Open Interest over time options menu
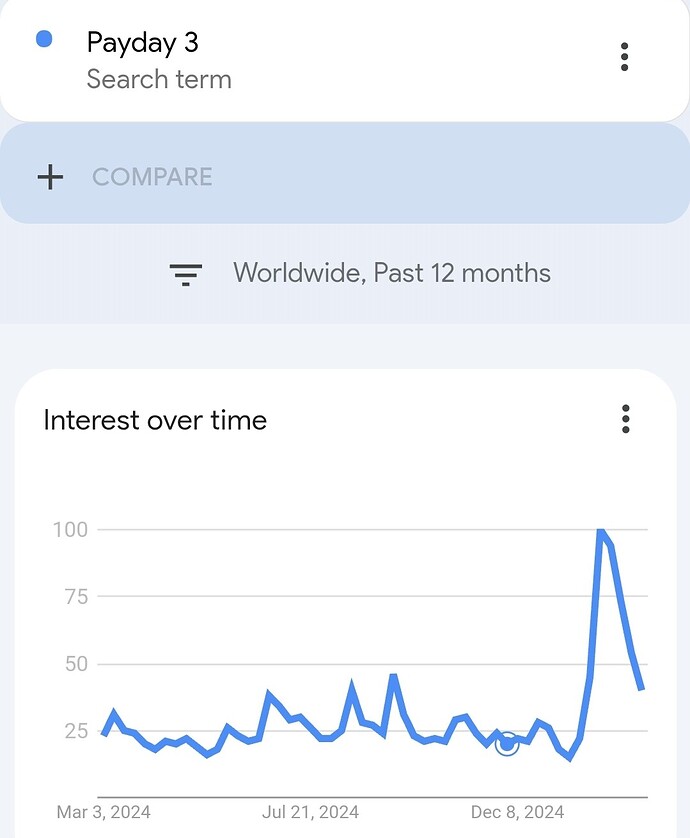The image size is (690, 838). (x=626, y=419)
